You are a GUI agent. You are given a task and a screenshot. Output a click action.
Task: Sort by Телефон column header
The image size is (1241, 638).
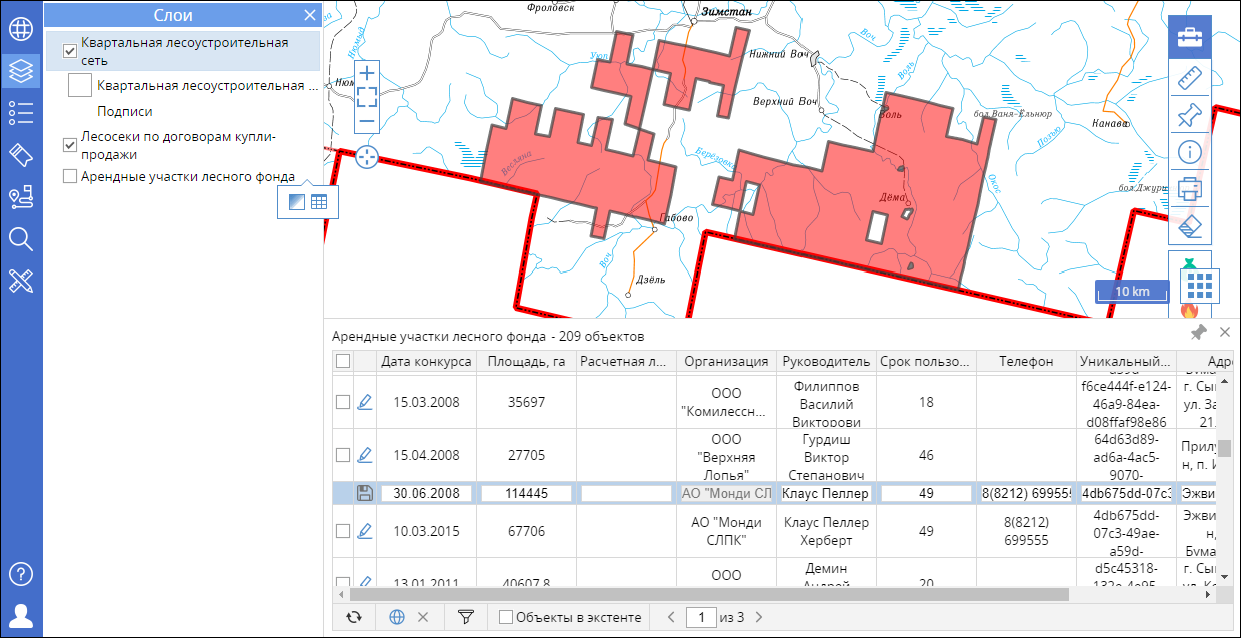tap(1026, 361)
